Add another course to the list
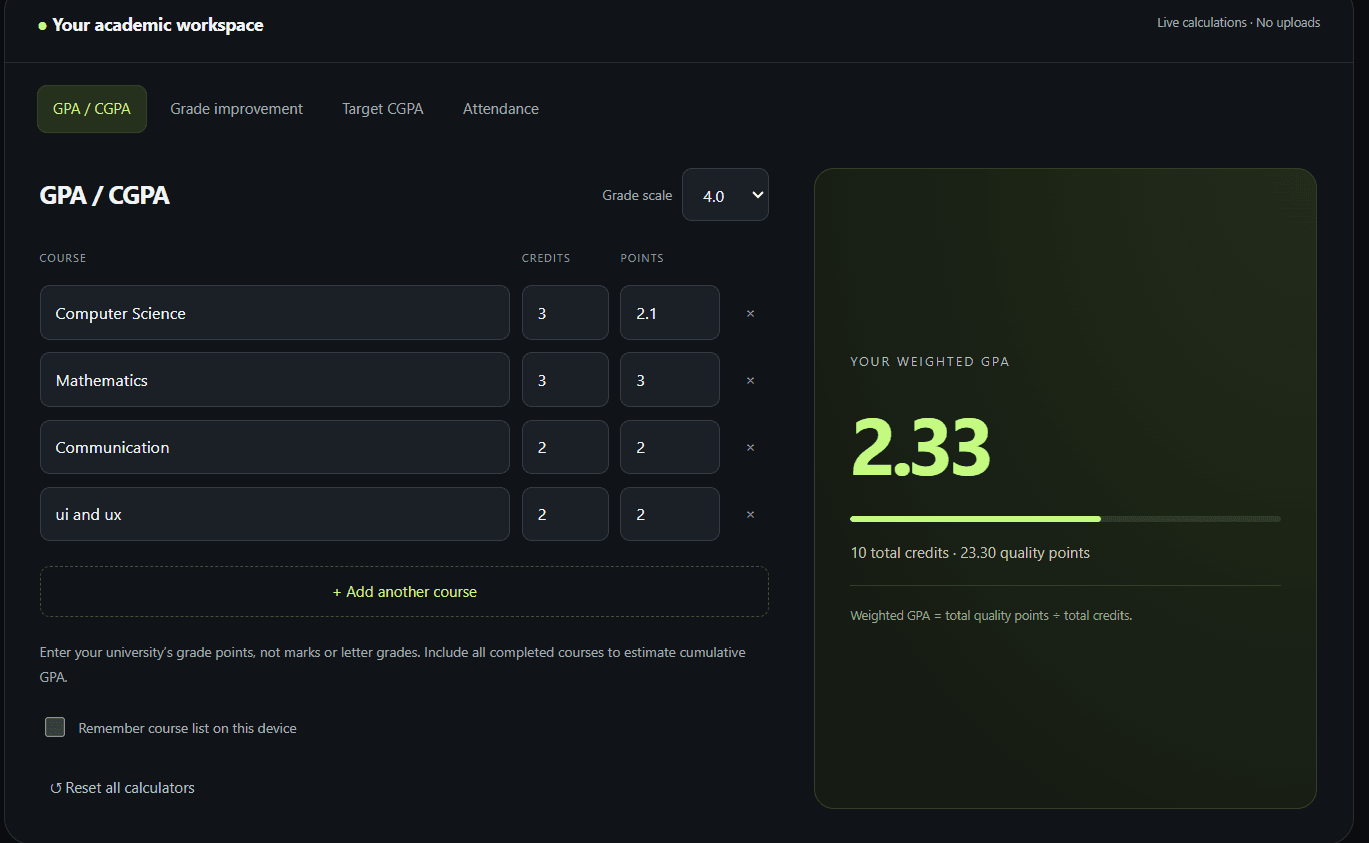This screenshot has height=843, width=1369. pyautogui.click(x=404, y=592)
